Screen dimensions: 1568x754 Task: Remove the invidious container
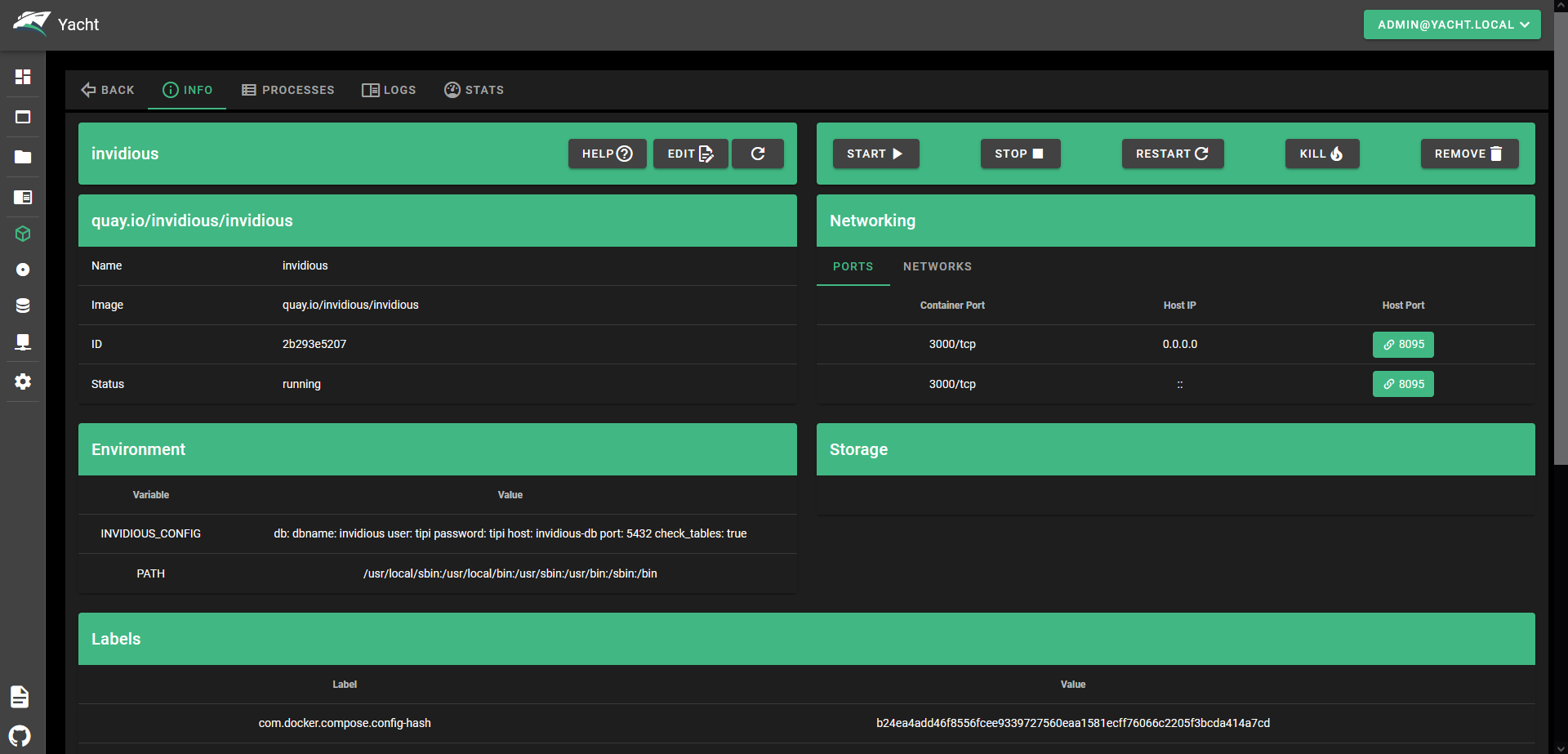(1468, 154)
